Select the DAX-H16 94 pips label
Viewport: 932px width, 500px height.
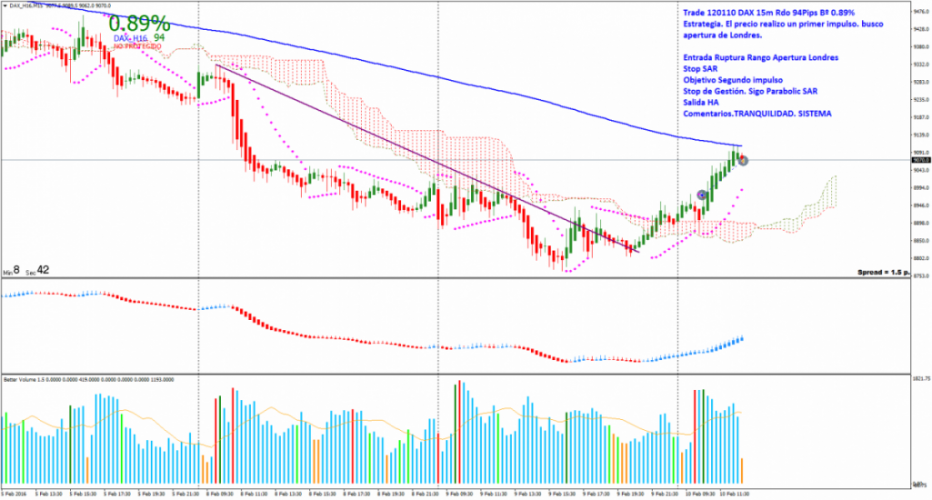tap(138, 38)
